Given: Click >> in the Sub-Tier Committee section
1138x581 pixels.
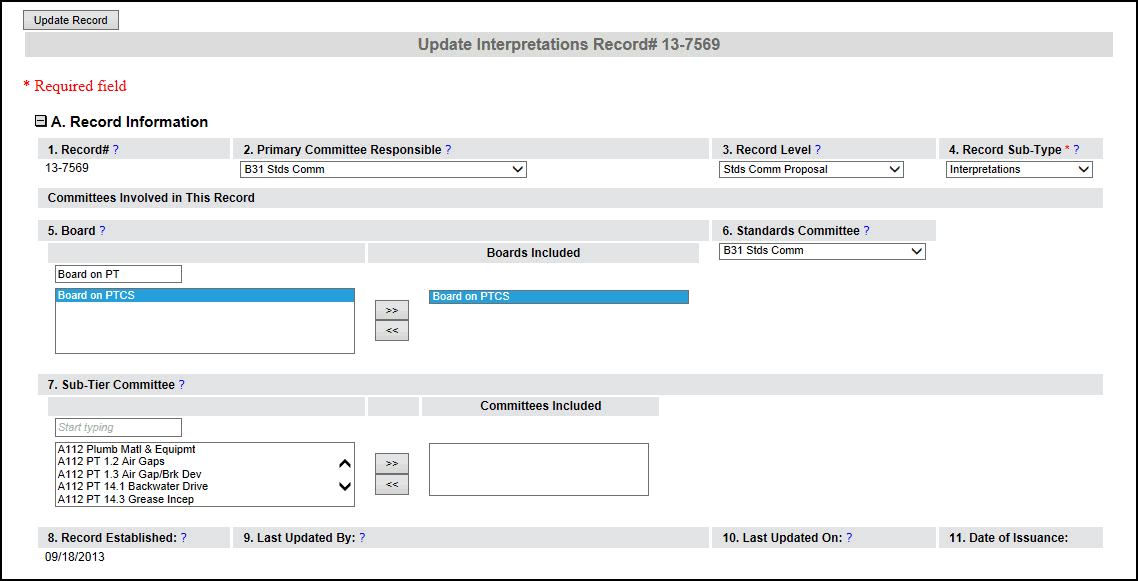Looking at the screenshot, I should (391, 463).
